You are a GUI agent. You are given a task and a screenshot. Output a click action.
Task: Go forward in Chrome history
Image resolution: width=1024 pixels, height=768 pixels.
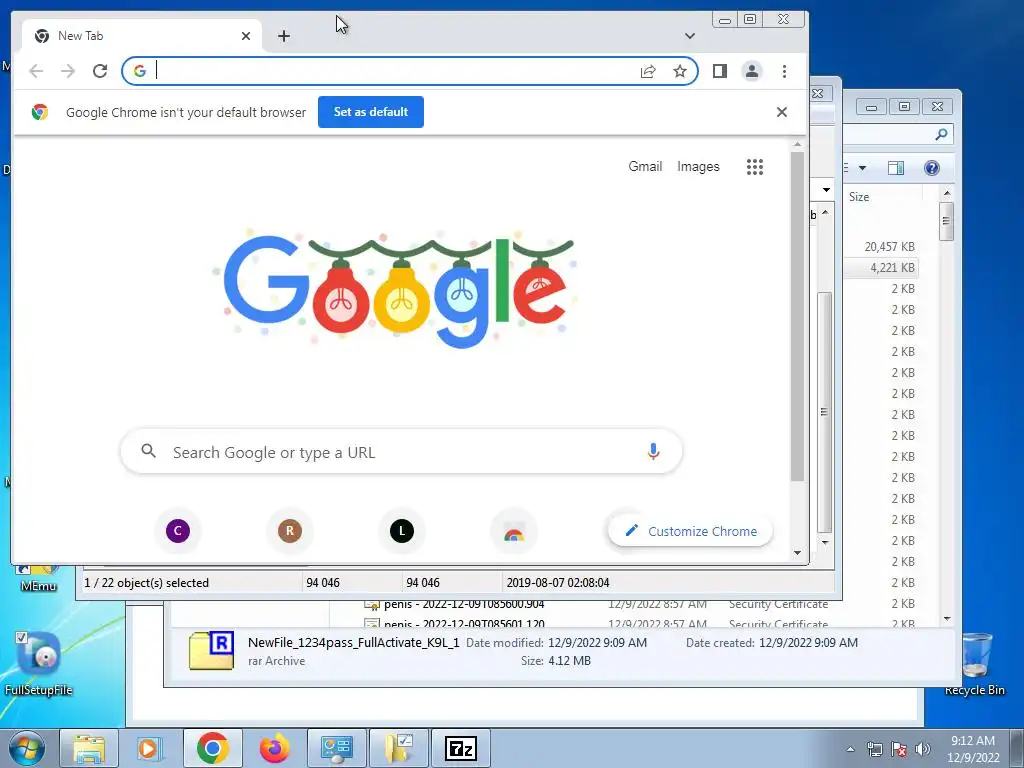[68, 71]
